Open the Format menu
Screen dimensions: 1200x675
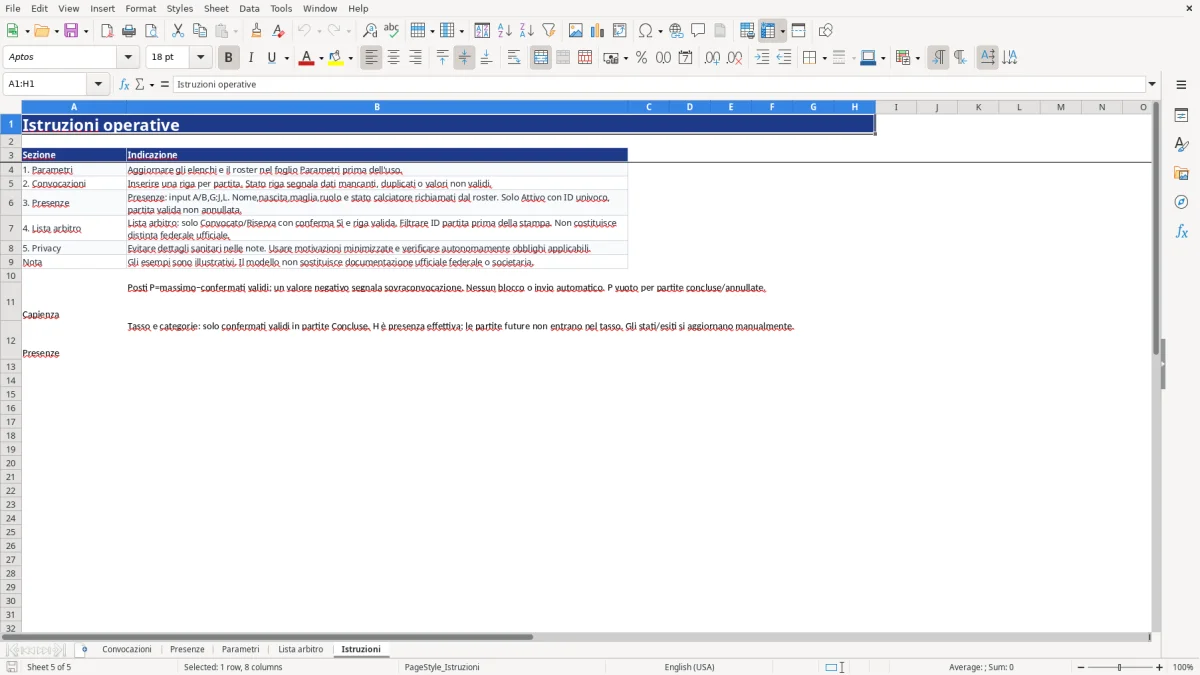141,8
